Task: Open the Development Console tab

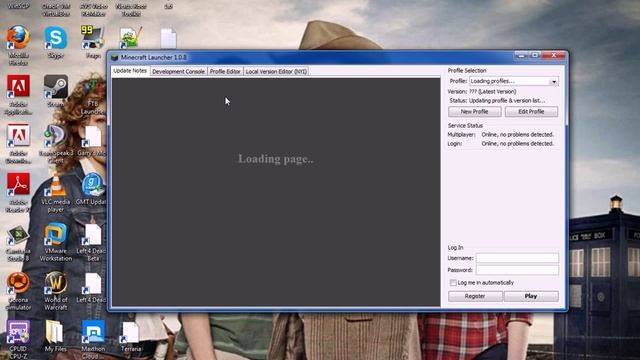Action: pyautogui.click(x=178, y=71)
